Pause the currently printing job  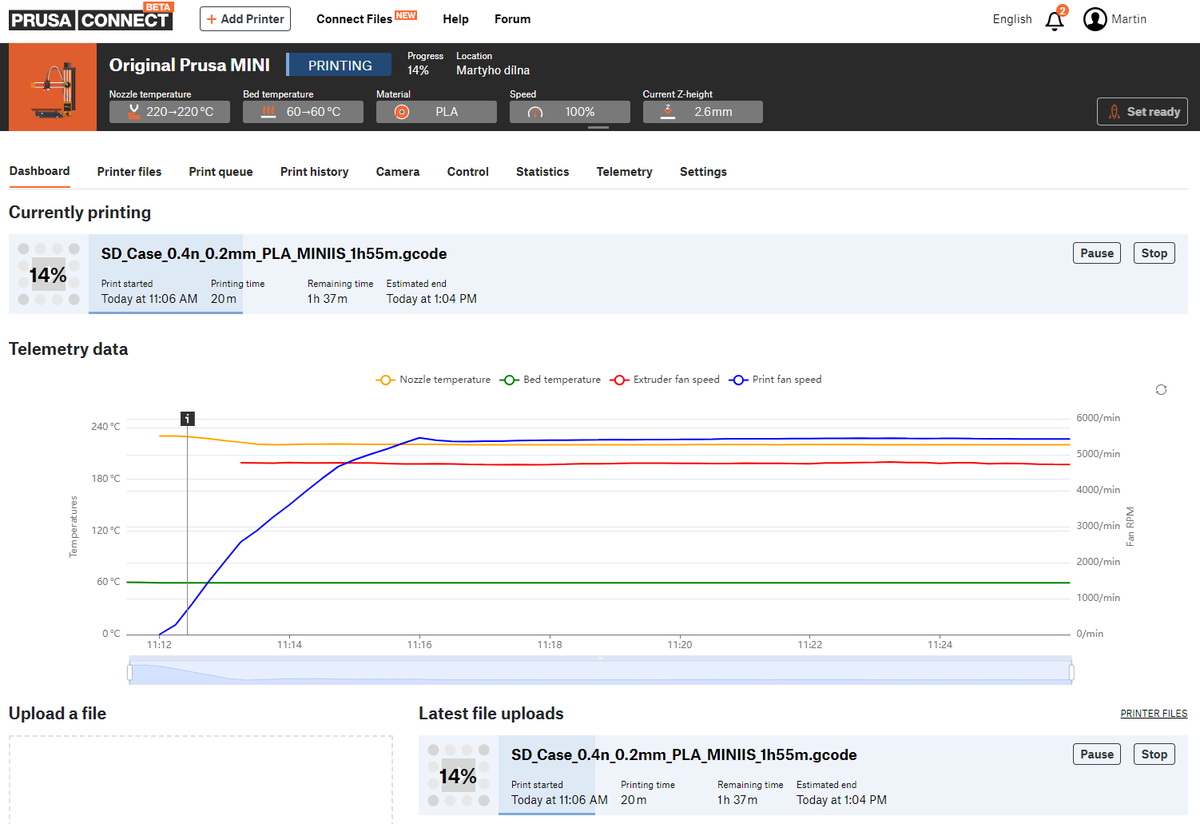[x=1097, y=253]
